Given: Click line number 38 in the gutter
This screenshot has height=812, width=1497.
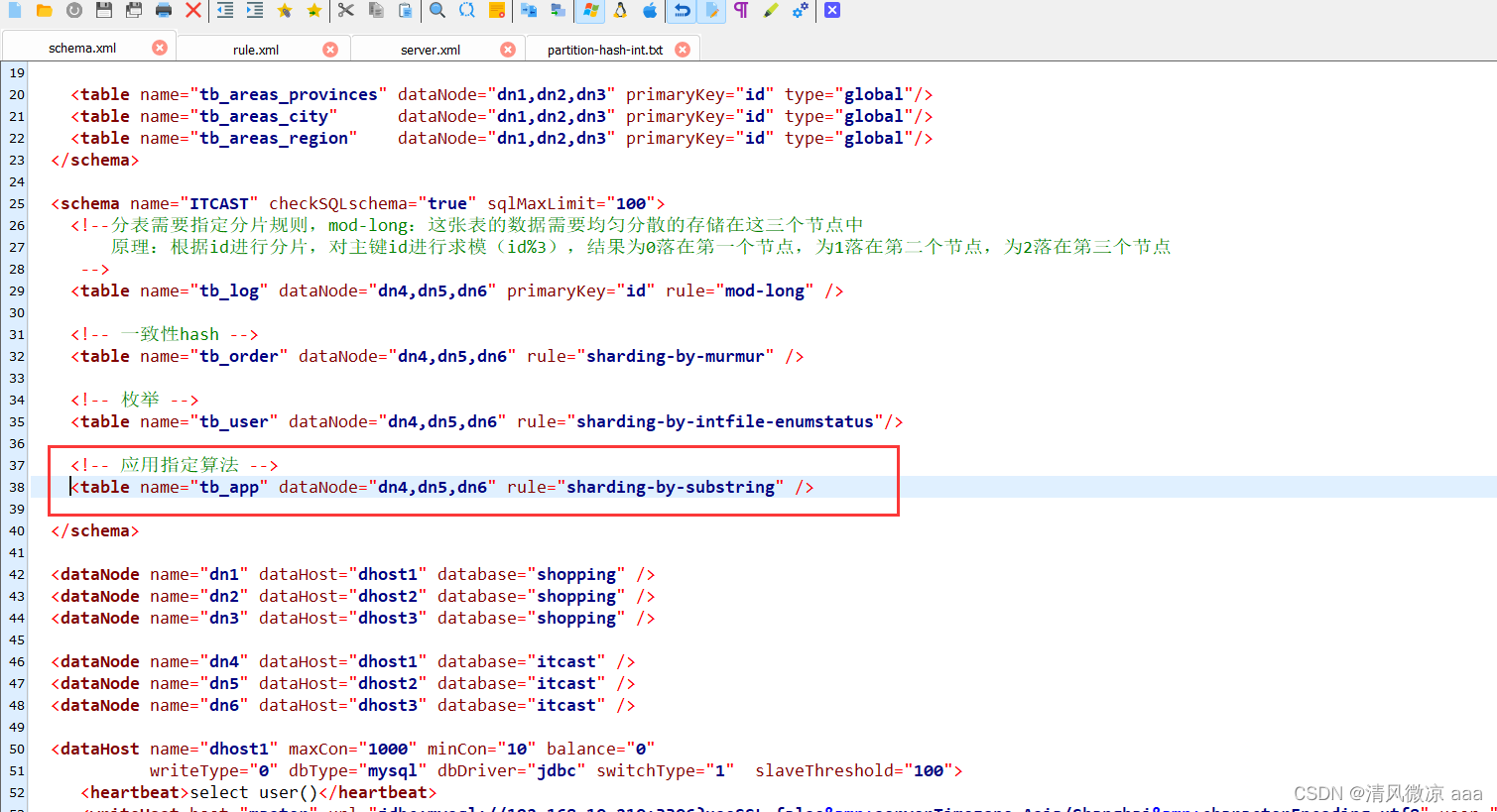Looking at the screenshot, I should coord(17,487).
